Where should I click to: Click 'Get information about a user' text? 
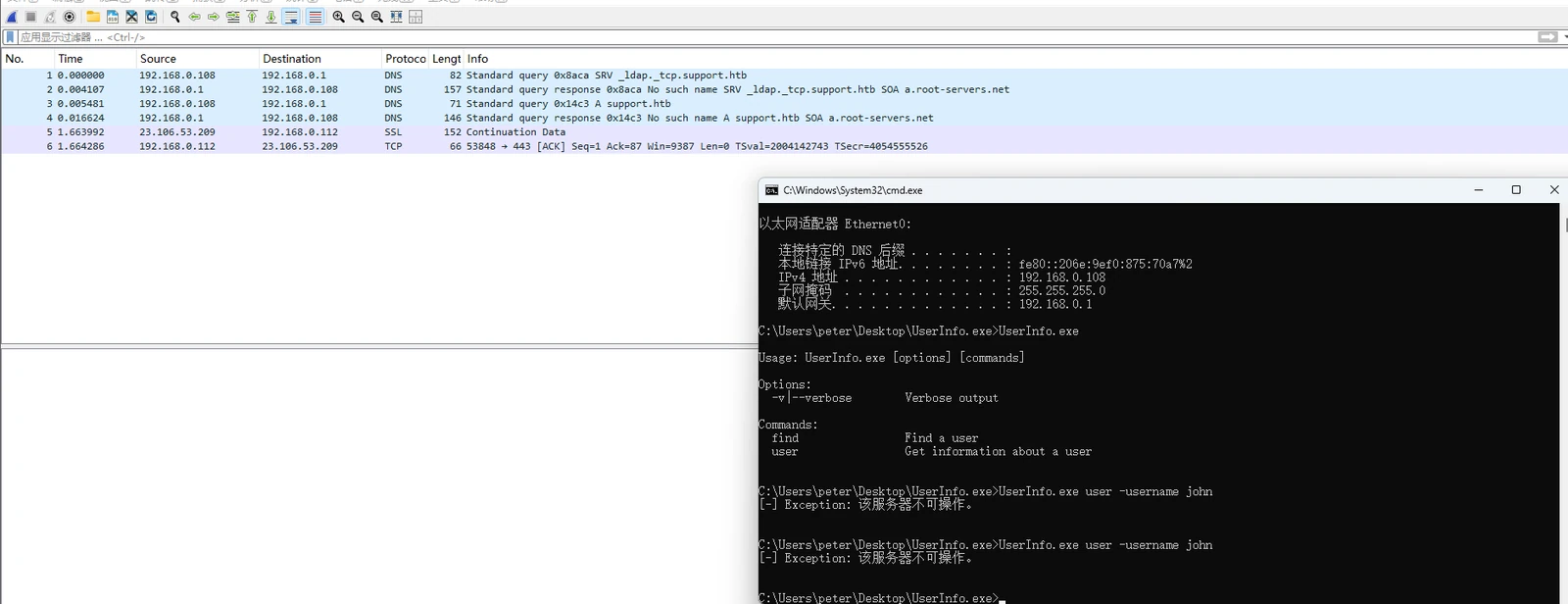click(x=998, y=452)
